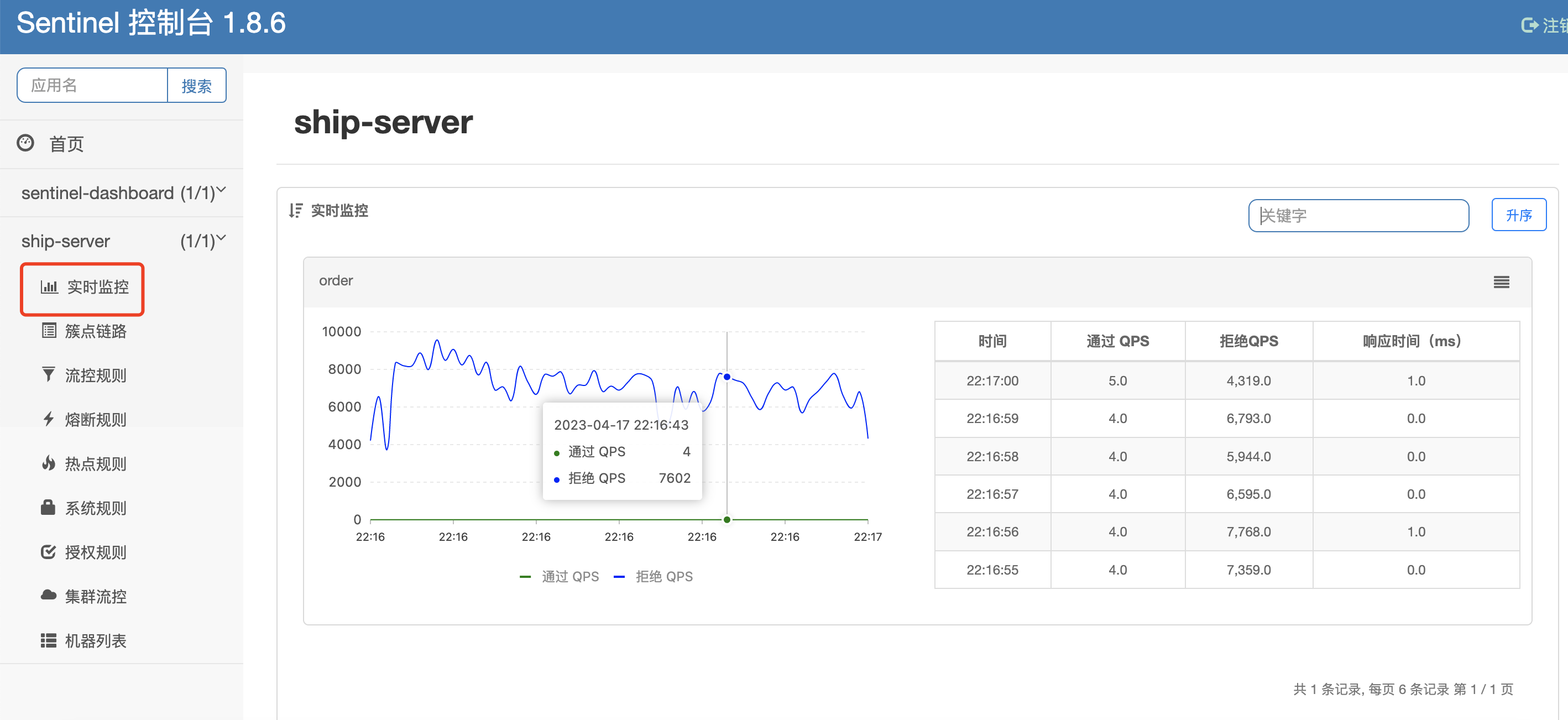Screen dimensions: 1568x720
Task: Click the list icon beside 簇点链路
Action: pos(49,331)
